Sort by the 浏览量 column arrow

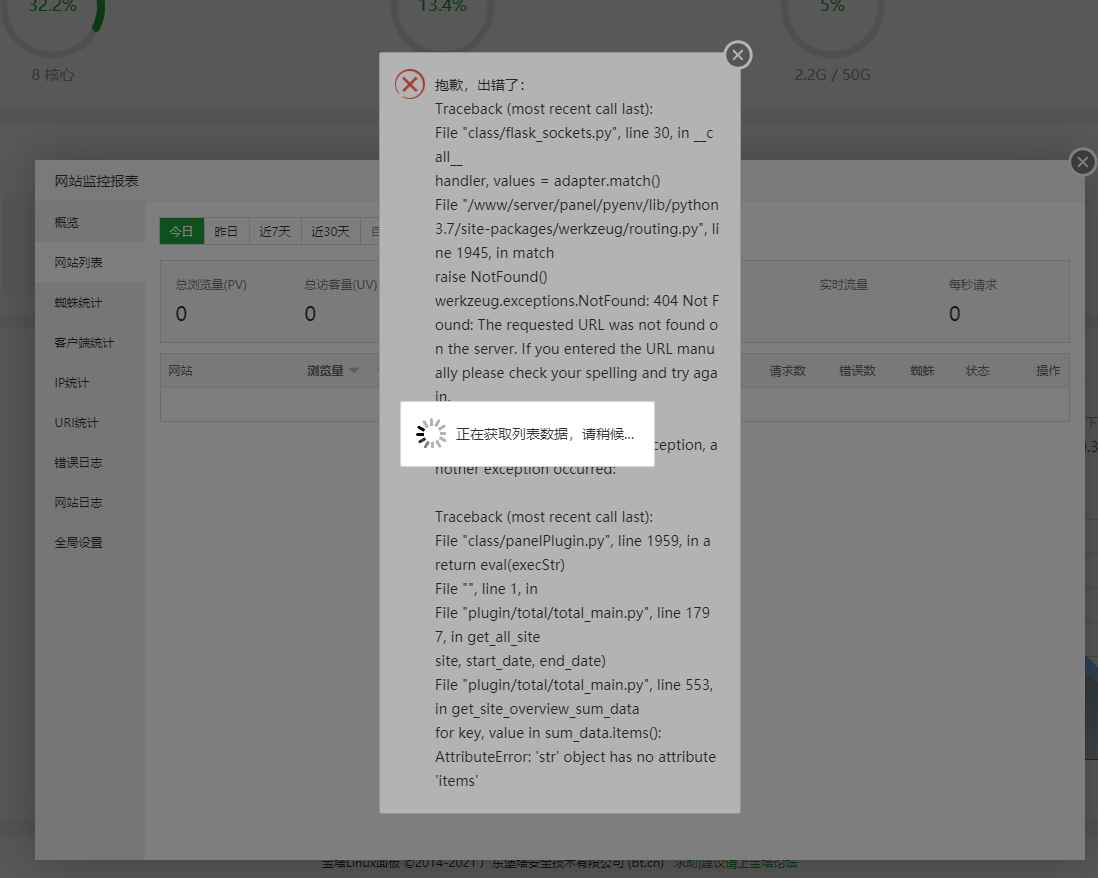(x=354, y=370)
